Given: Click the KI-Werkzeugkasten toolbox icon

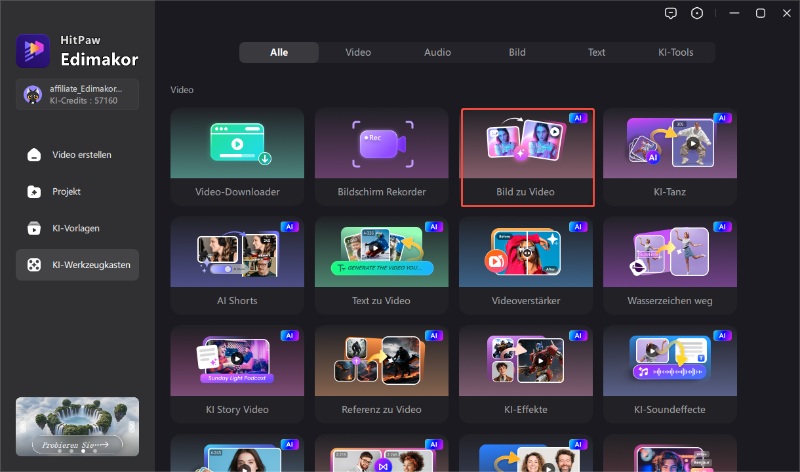Looking at the screenshot, I should [x=34, y=265].
